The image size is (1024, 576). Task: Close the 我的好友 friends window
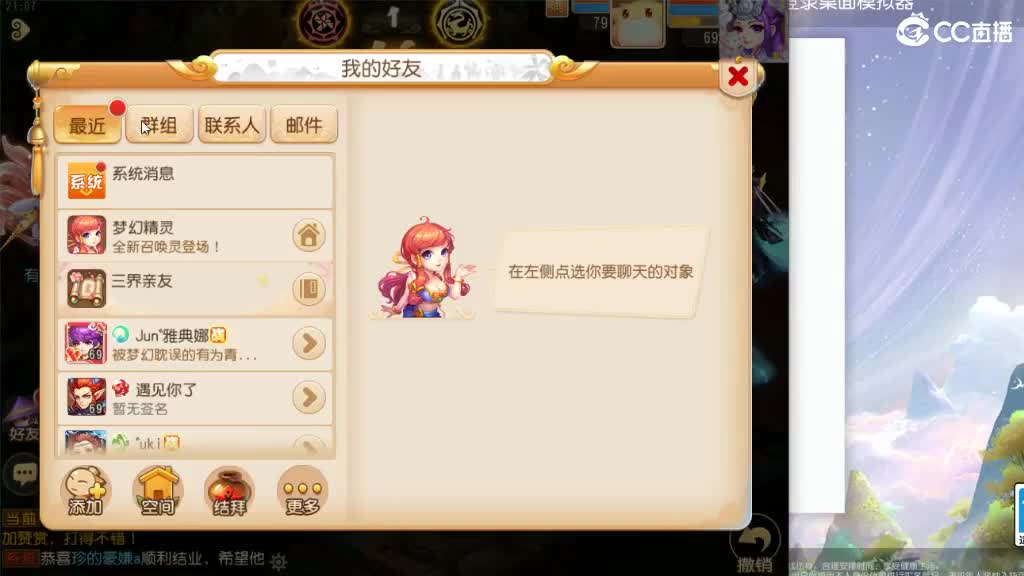pyautogui.click(x=738, y=76)
